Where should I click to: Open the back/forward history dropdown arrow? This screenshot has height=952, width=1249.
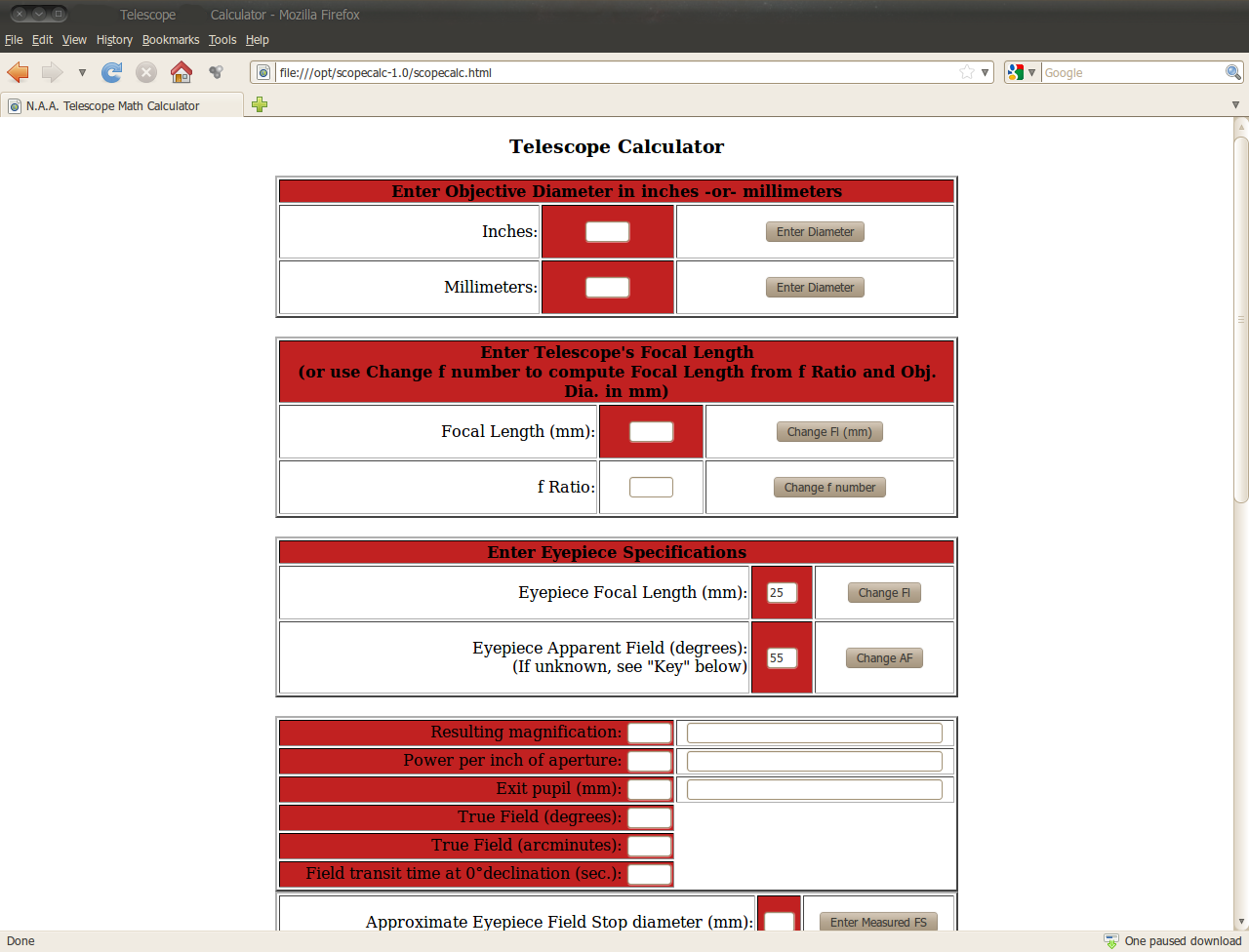point(82,72)
